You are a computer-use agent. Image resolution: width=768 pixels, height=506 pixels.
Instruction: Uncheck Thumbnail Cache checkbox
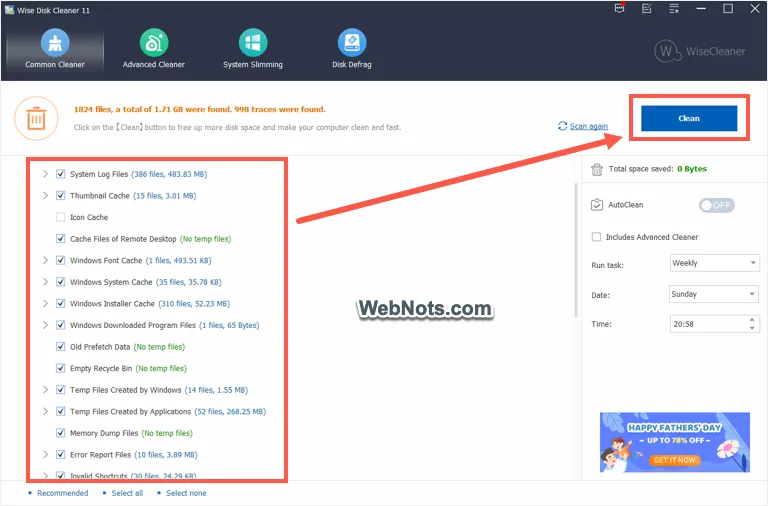60,195
